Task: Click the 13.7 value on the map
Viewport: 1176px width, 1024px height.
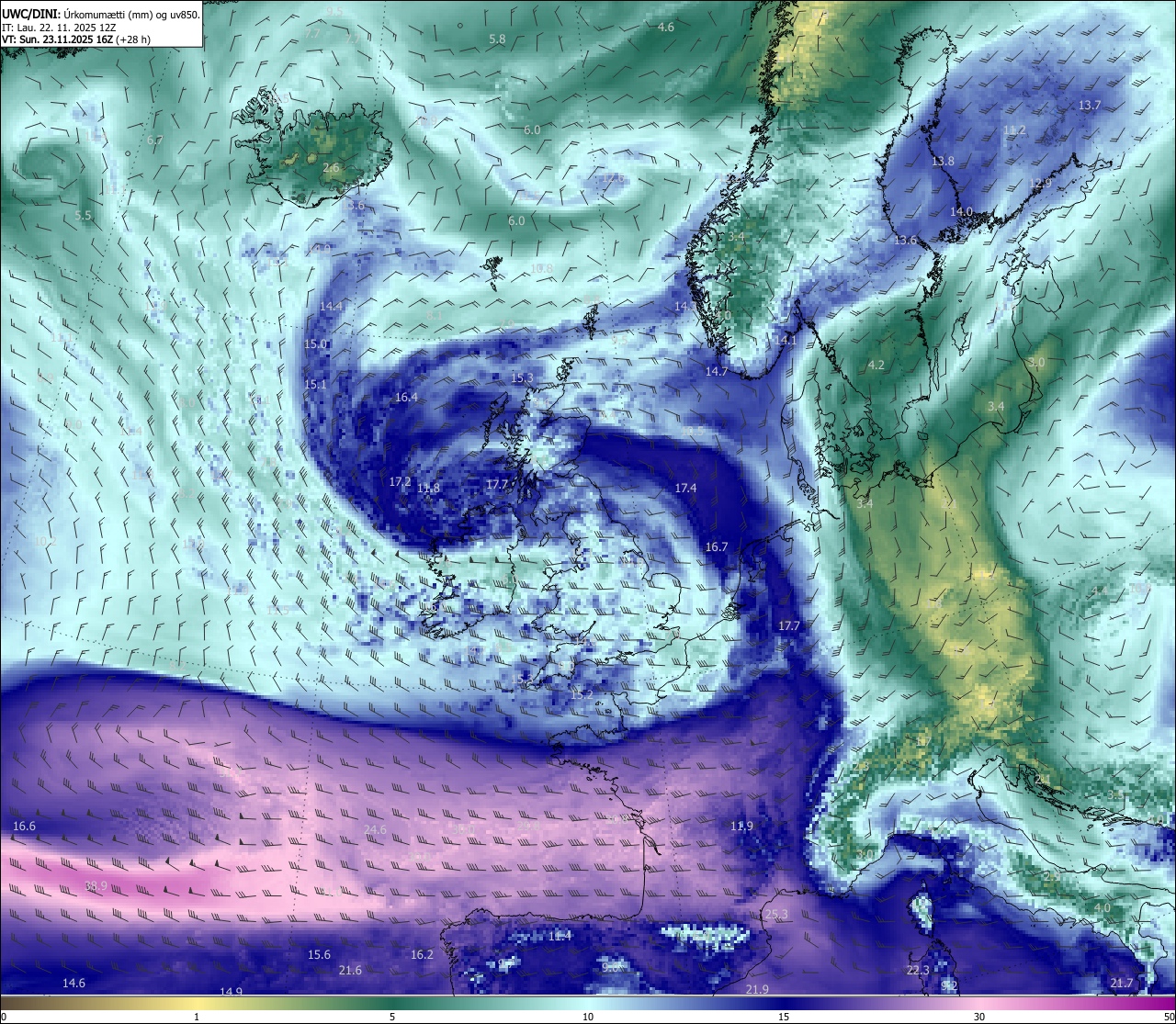Action: pos(1090,106)
